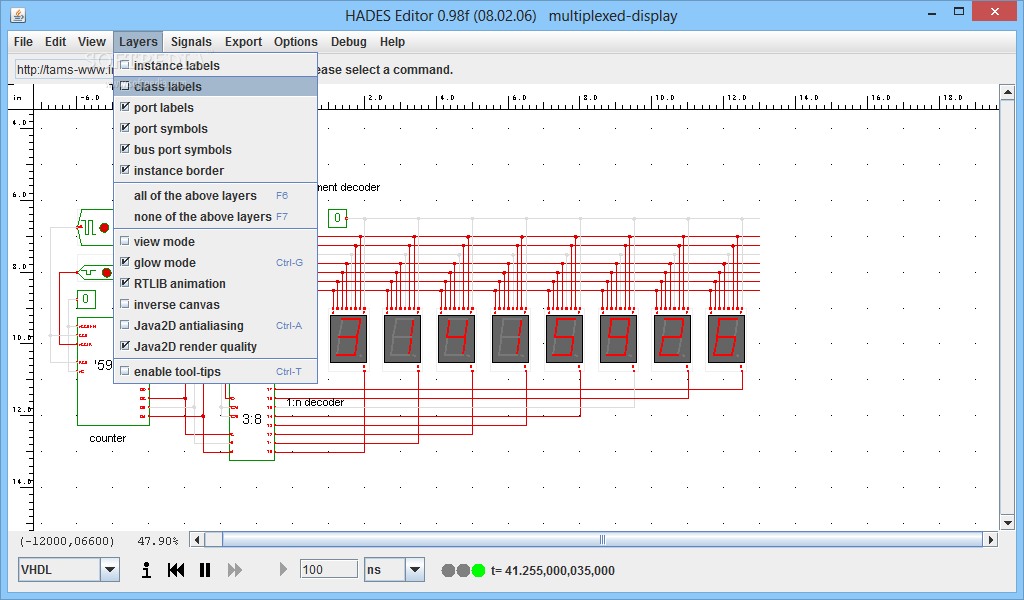Open the Help menu
1024x600 pixels.
click(392, 42)
